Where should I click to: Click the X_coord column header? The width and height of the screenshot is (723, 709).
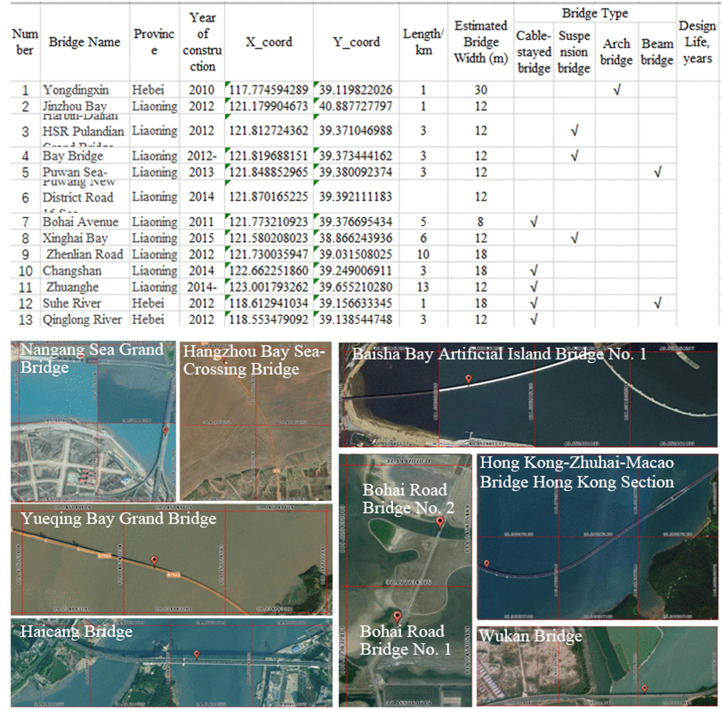269,42
